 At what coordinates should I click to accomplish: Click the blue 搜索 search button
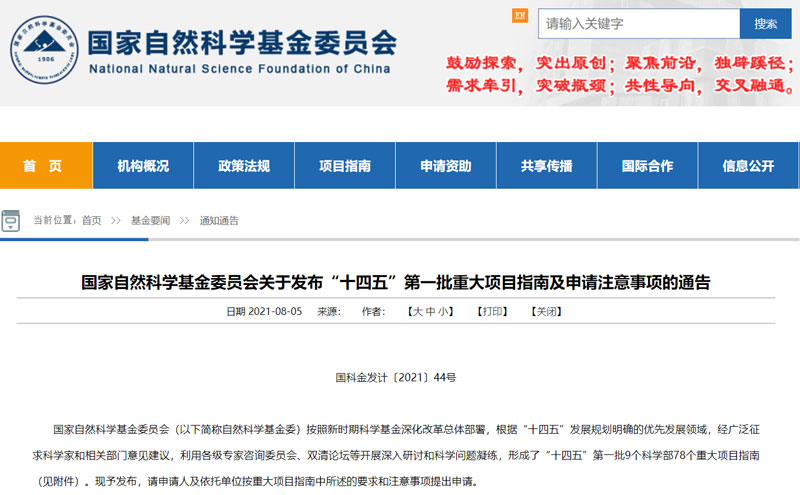[x=766, y=23]
